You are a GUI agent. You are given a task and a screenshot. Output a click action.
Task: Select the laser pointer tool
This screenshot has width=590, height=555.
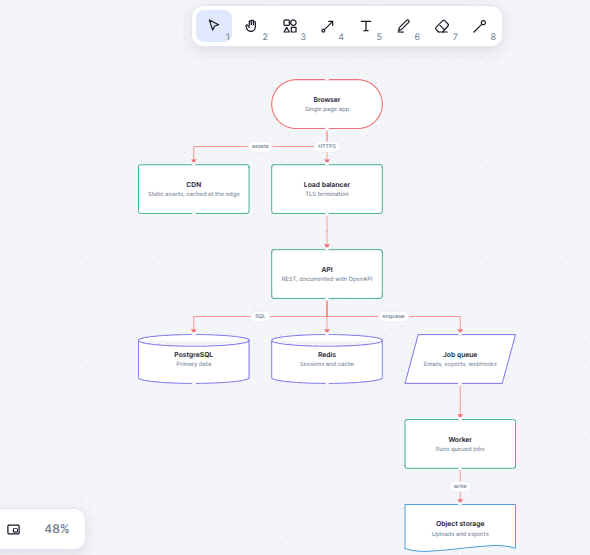coord(480,26)
